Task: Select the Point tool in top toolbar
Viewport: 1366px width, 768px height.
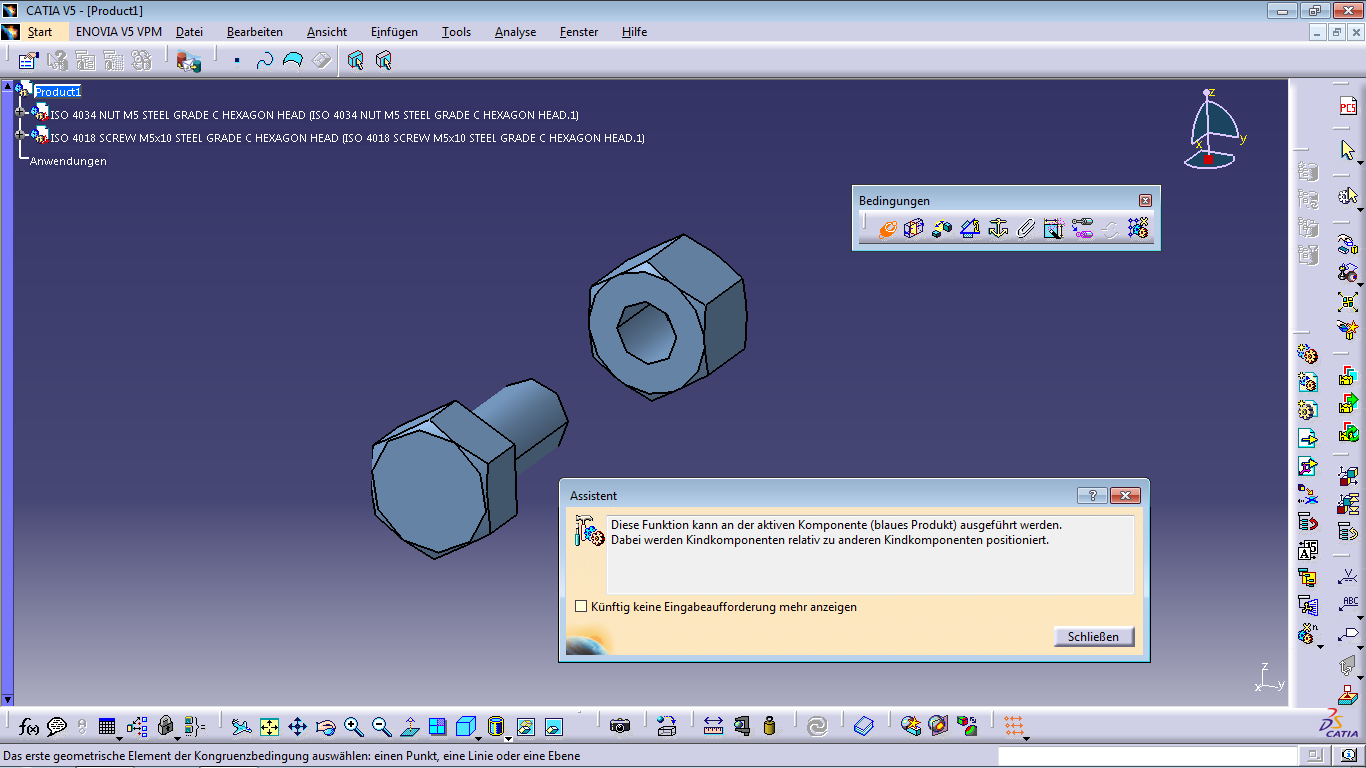Action: point(237,61)
